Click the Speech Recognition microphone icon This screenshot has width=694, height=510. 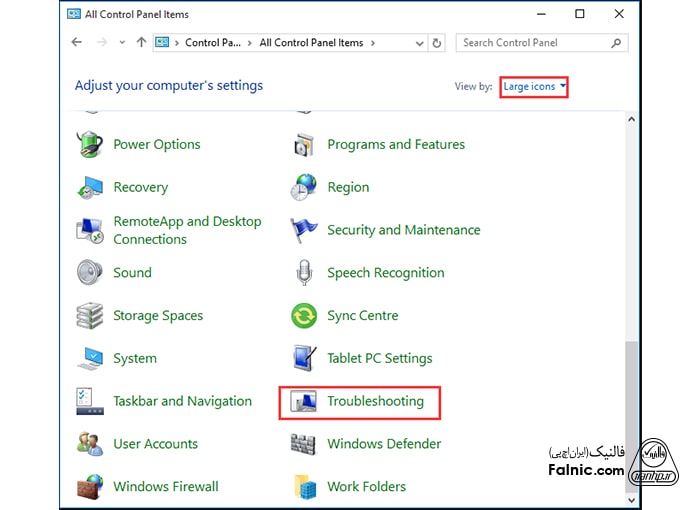pos(304,273)
